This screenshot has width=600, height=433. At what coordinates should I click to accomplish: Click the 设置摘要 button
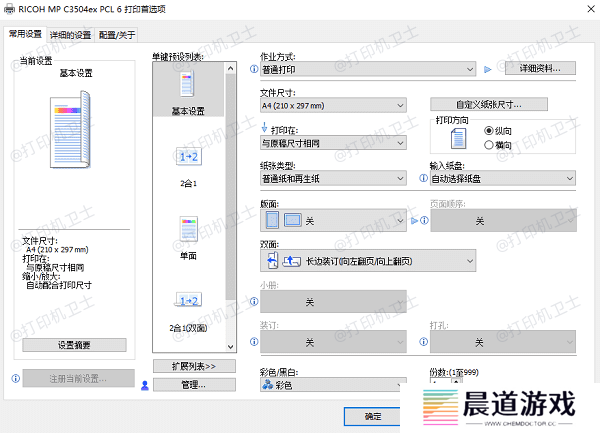74,345
